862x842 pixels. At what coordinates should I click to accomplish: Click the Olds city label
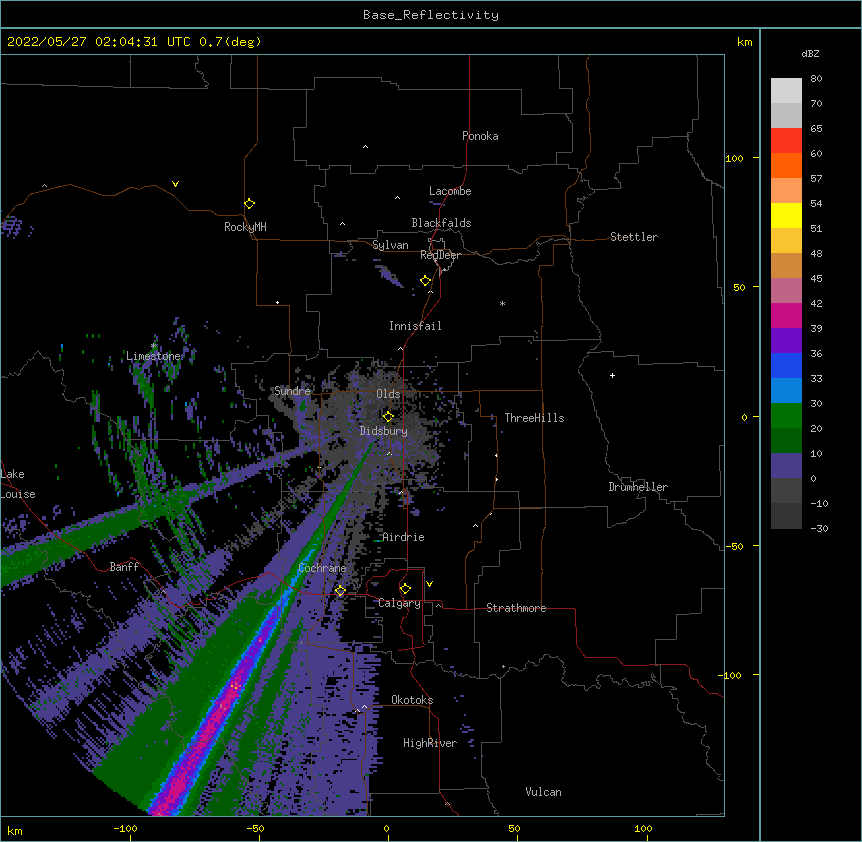388,394
